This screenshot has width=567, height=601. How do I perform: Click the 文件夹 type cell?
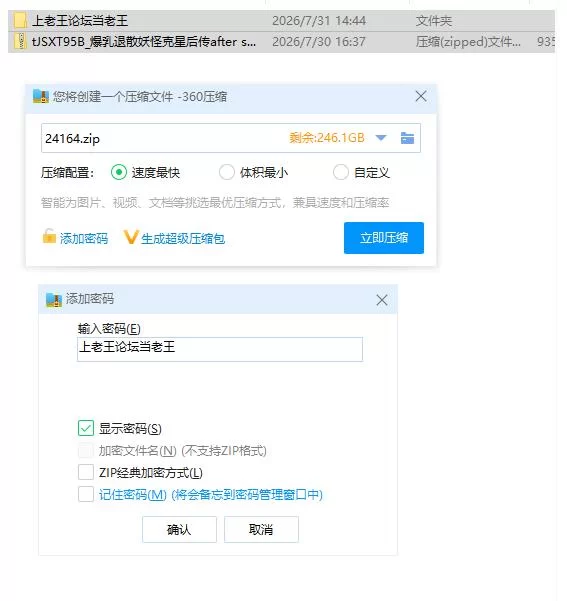[x=434, y=21]
